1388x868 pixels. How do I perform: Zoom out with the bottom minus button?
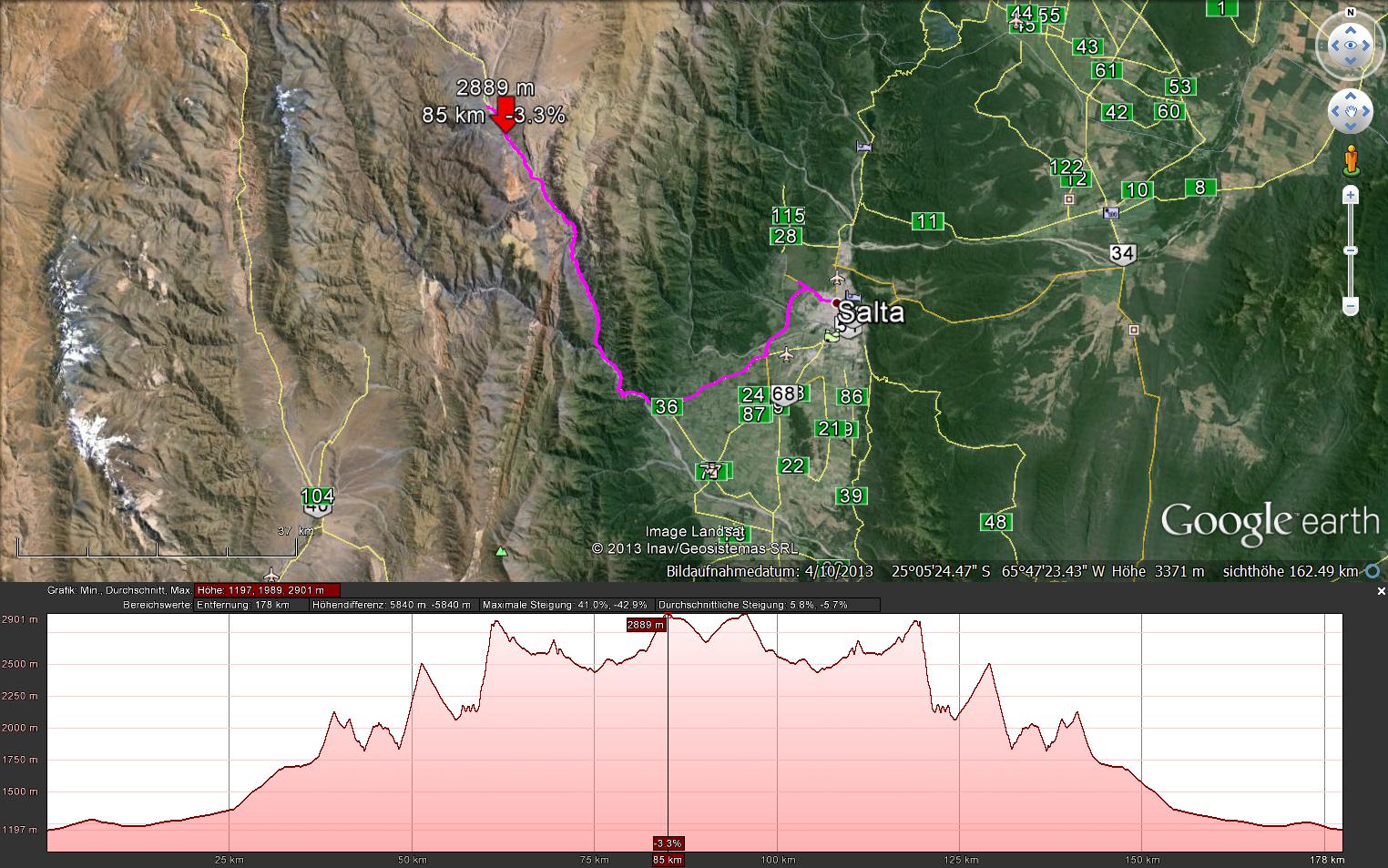click(x=1351, y=305)
